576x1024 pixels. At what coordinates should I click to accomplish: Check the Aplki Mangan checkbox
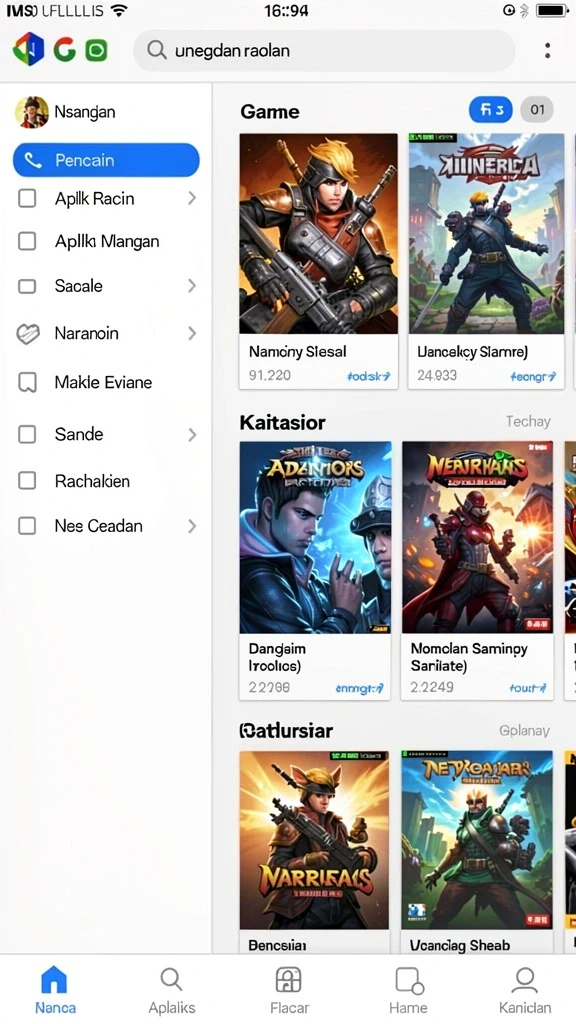pos(27,242)
